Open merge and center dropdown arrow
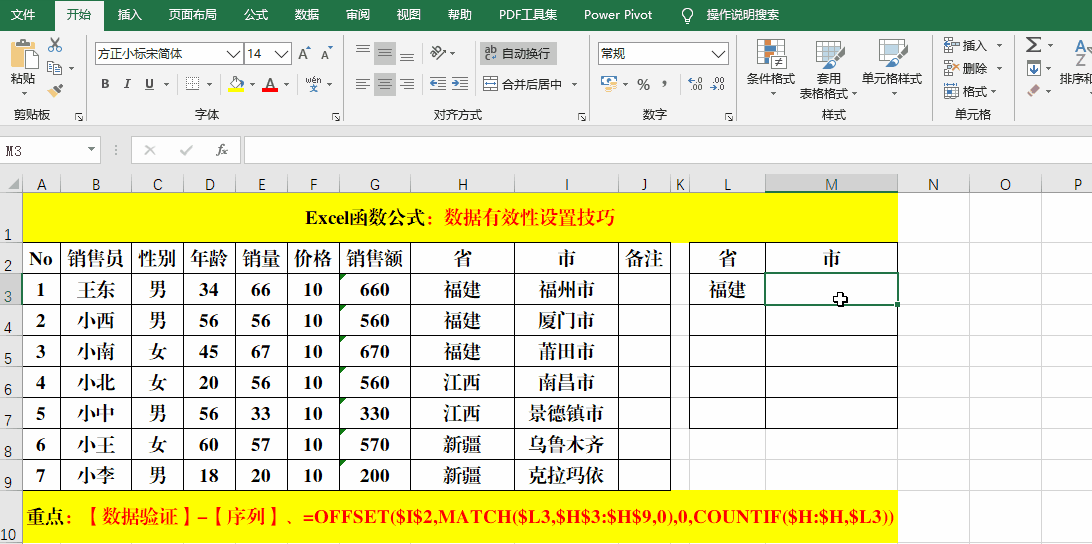1092x544 pixels. click(575, 84)
